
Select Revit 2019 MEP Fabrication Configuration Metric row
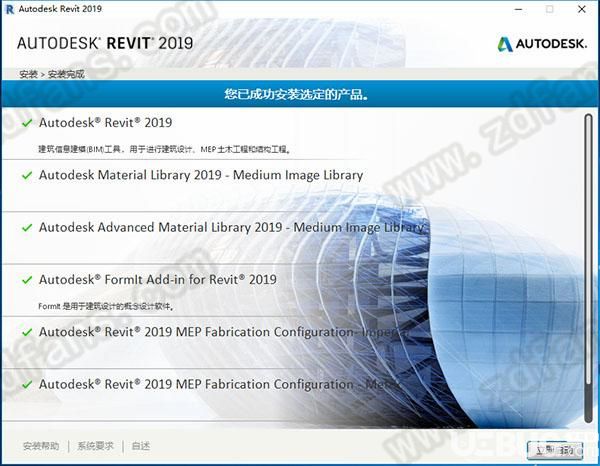[219, 384]
